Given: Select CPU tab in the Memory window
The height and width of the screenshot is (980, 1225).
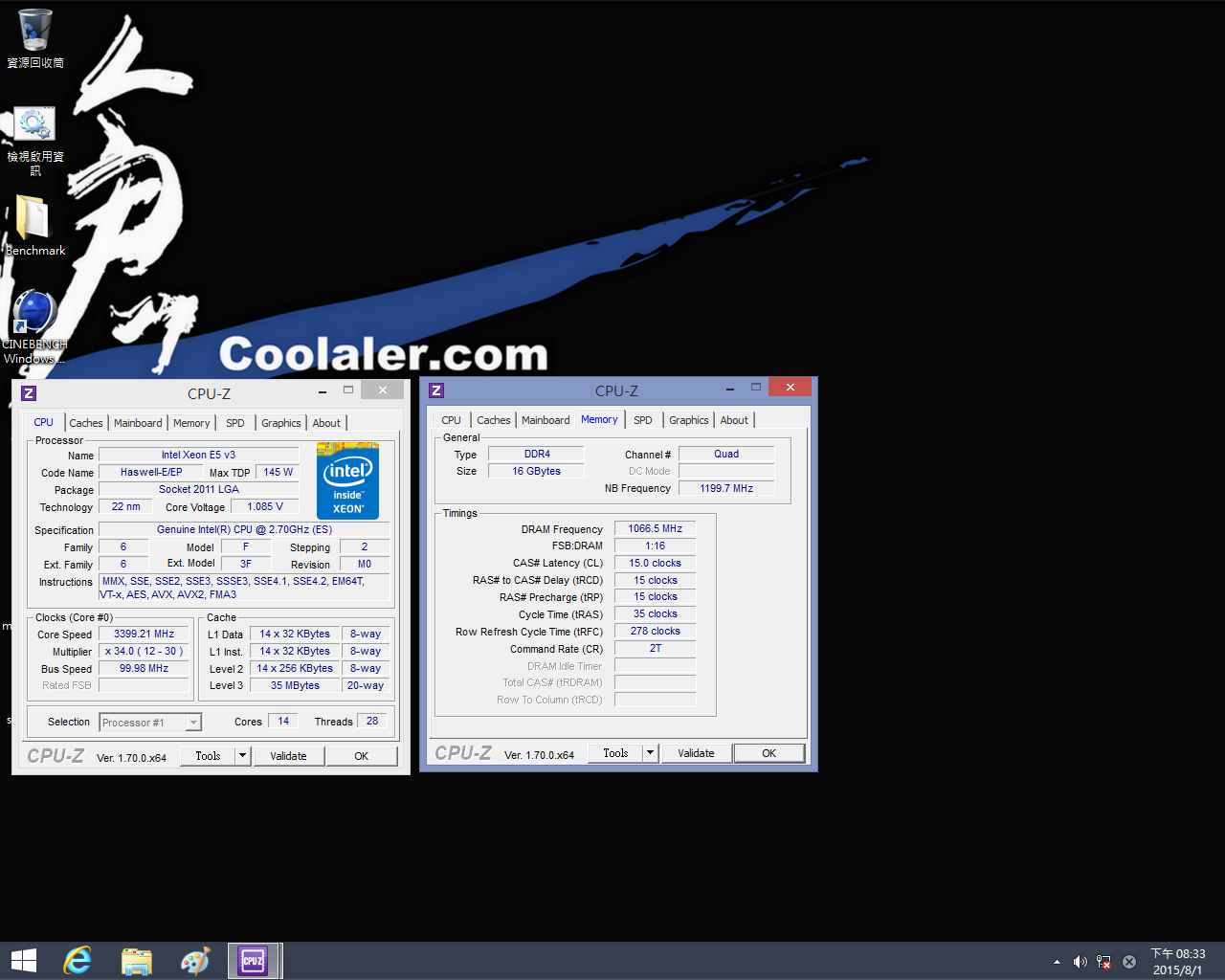Looking at the screenshot, I should click(452, 420).
